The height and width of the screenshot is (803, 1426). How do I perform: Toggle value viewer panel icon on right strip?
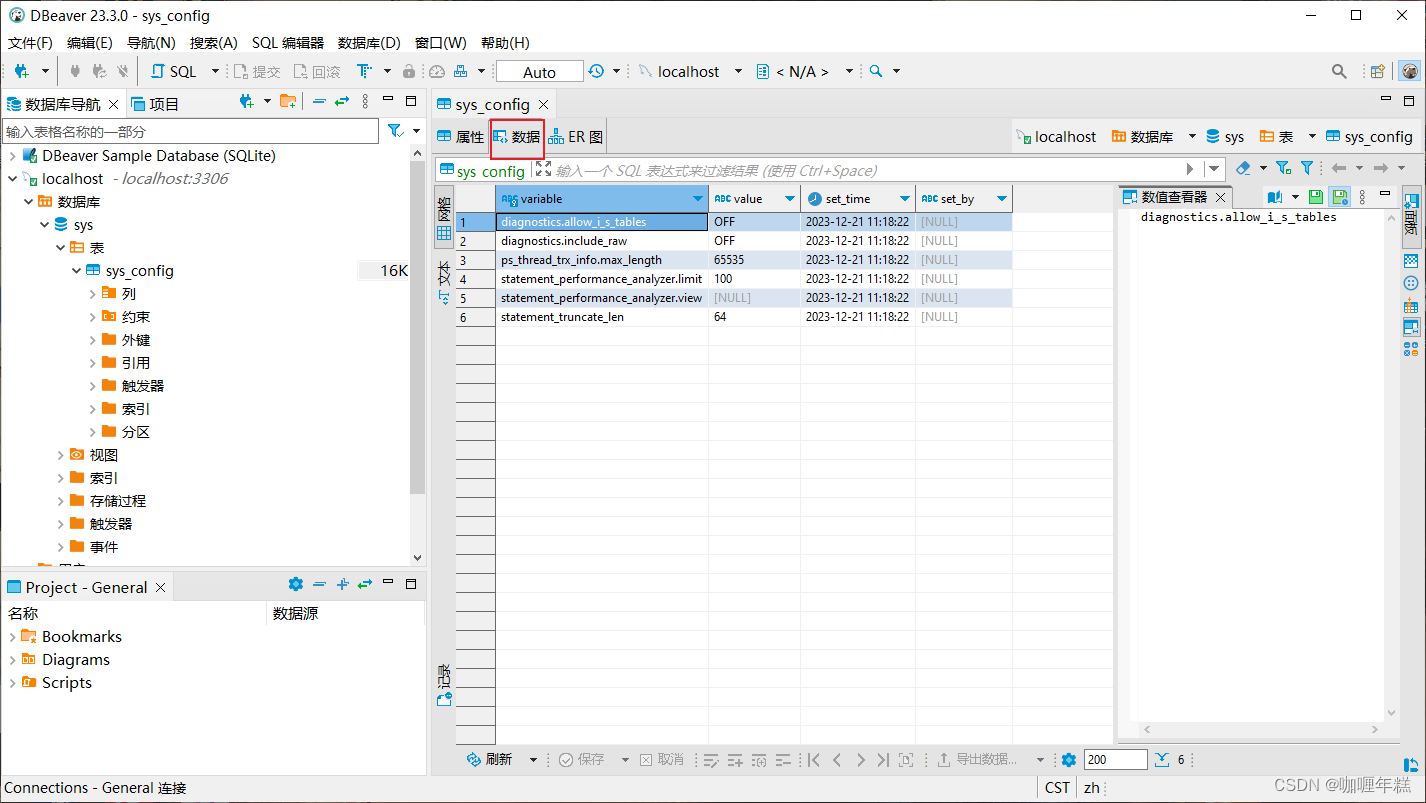[1411, 327]
